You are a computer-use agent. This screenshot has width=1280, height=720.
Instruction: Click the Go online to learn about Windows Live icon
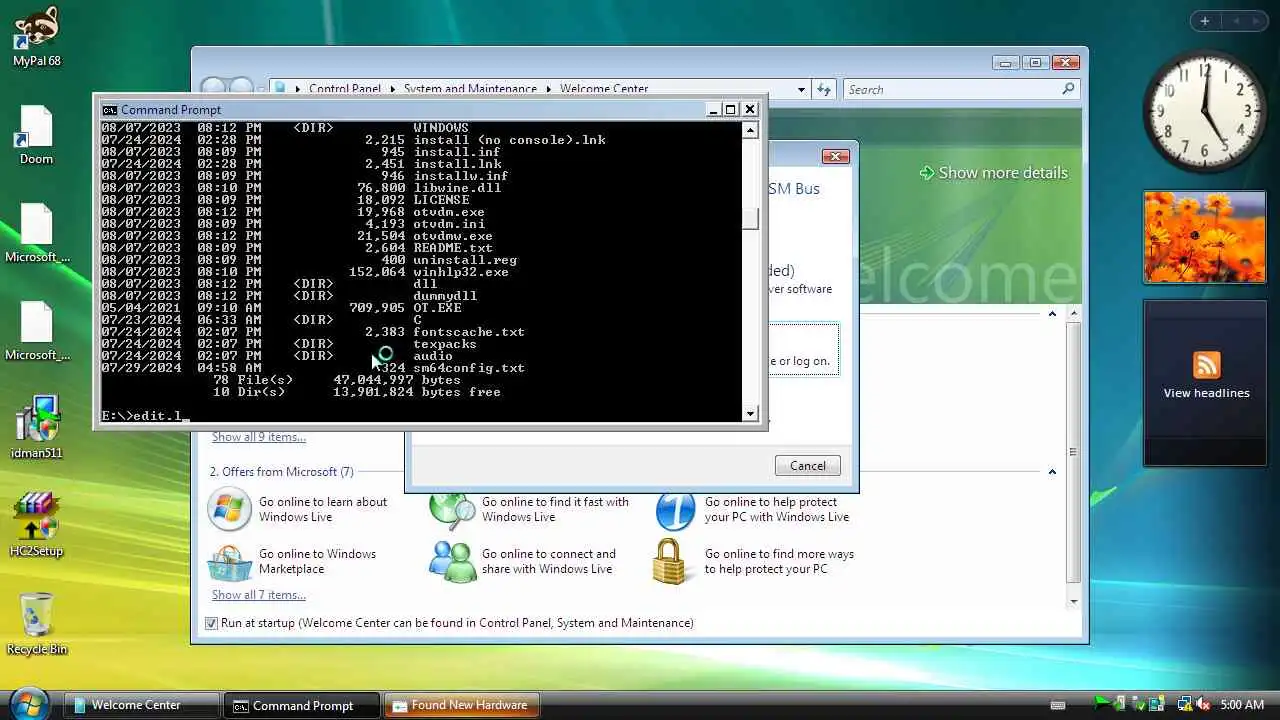[229, 509]
